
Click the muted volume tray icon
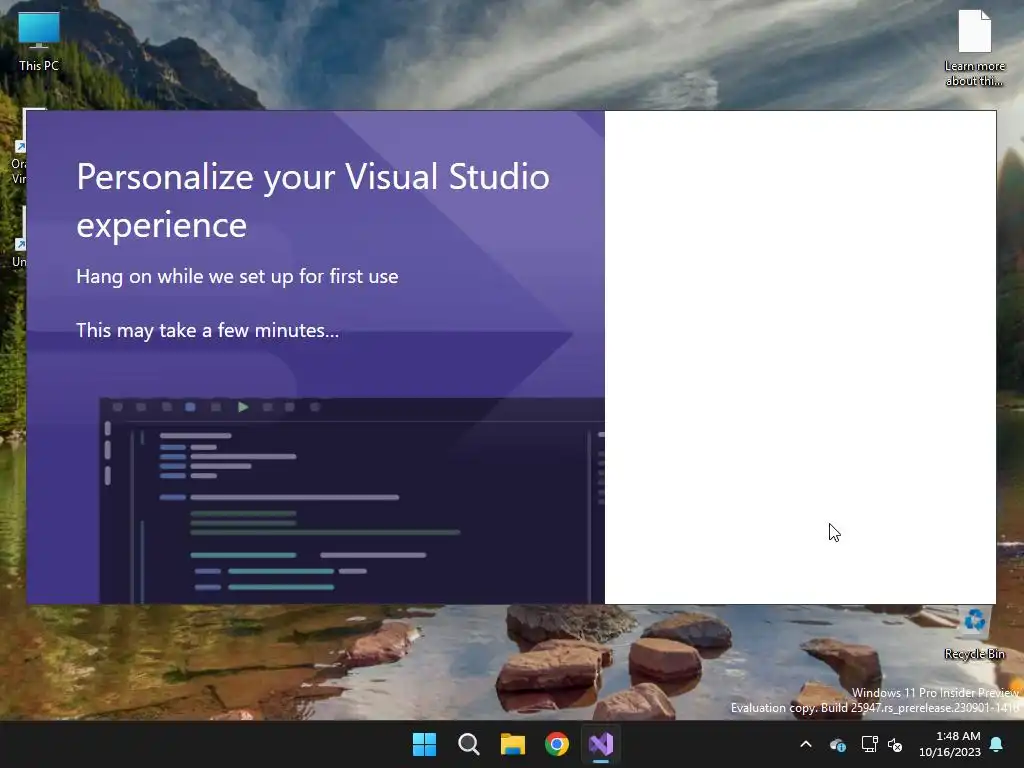click(x=895, y=744)
